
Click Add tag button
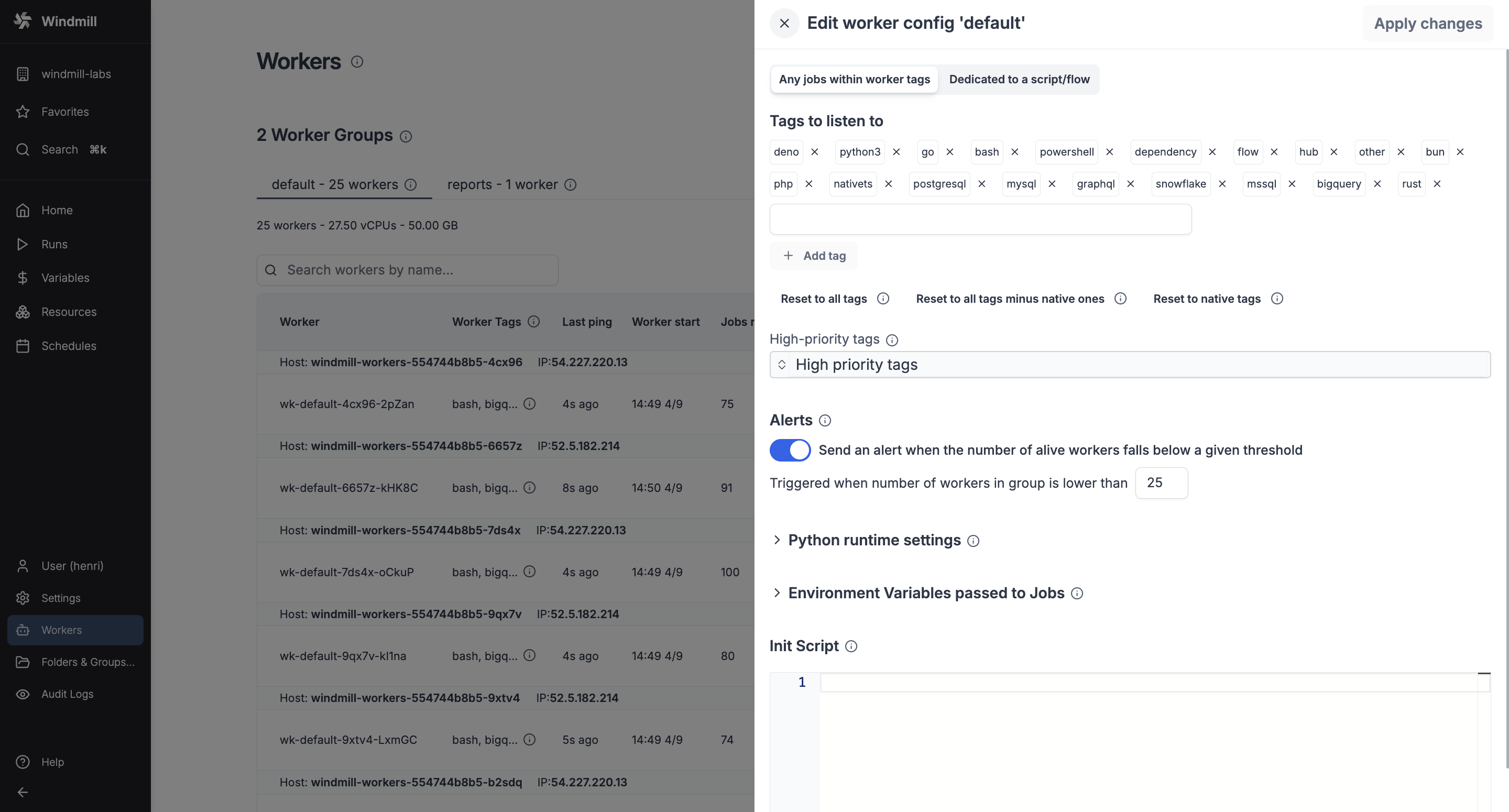814,255
